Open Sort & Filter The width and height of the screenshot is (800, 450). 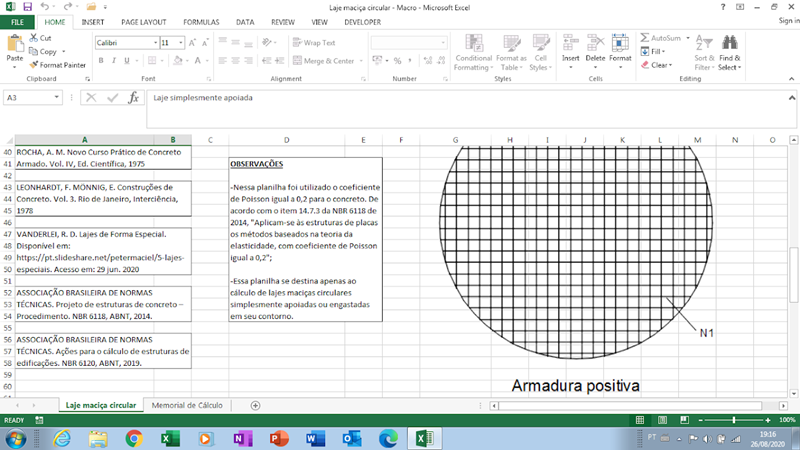click(x=704, y=53)
